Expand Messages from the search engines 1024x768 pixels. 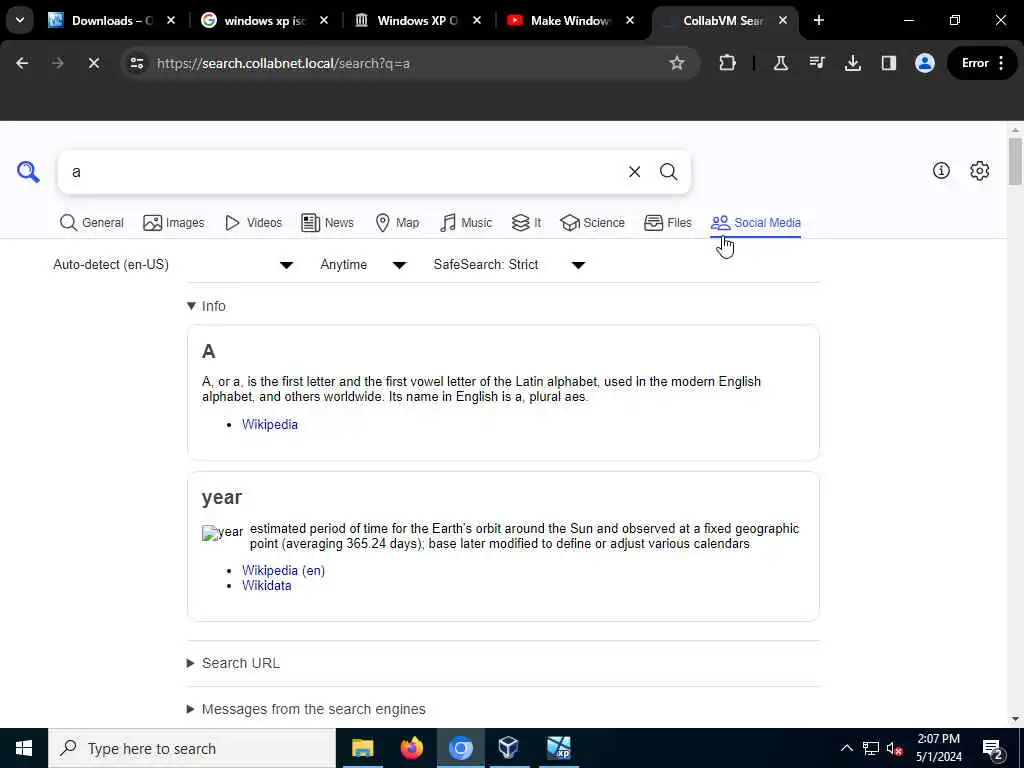pos(306,709)
